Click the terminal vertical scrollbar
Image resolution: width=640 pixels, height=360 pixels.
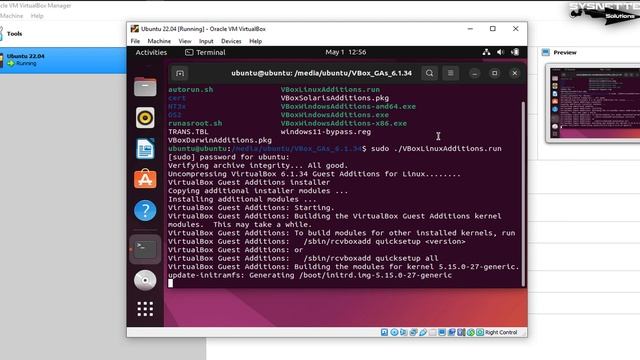(523, 194)
